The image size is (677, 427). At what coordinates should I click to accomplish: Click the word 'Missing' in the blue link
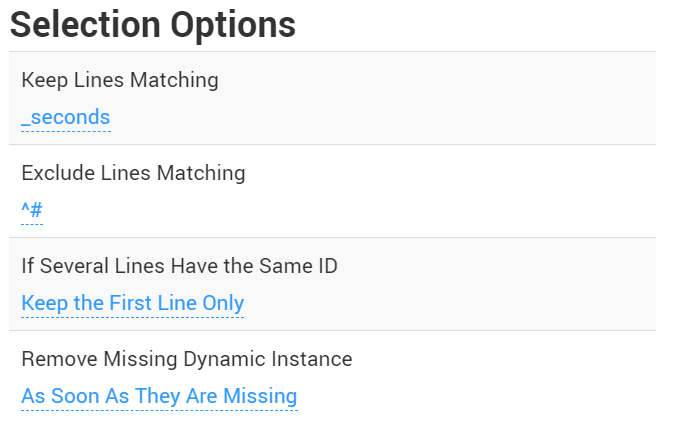[x=260, y=396]
